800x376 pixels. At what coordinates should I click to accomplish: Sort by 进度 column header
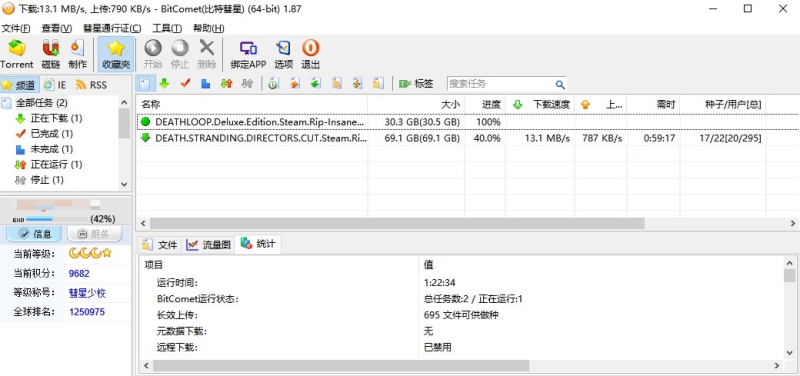(x=485, y=105)
